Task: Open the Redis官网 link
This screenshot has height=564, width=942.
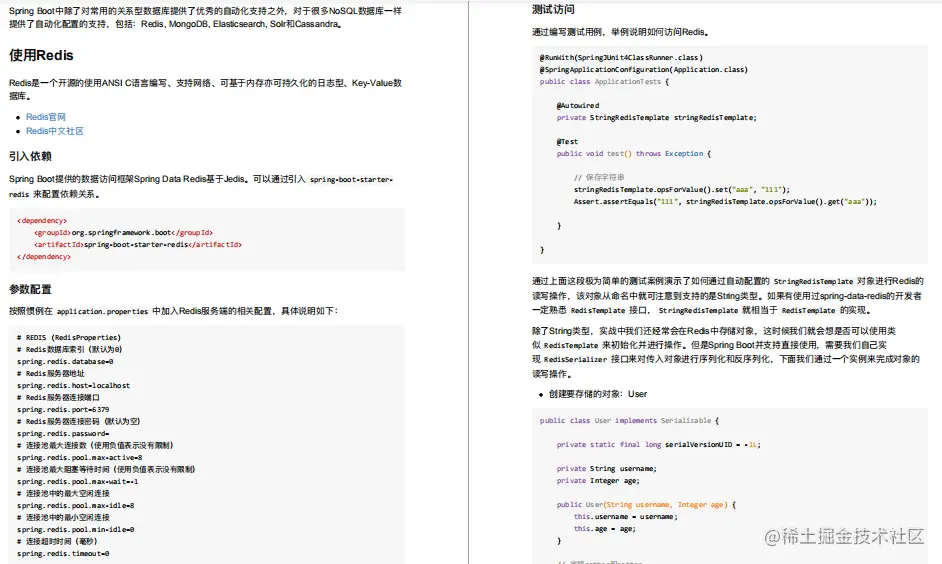Action: pos(46,117)
